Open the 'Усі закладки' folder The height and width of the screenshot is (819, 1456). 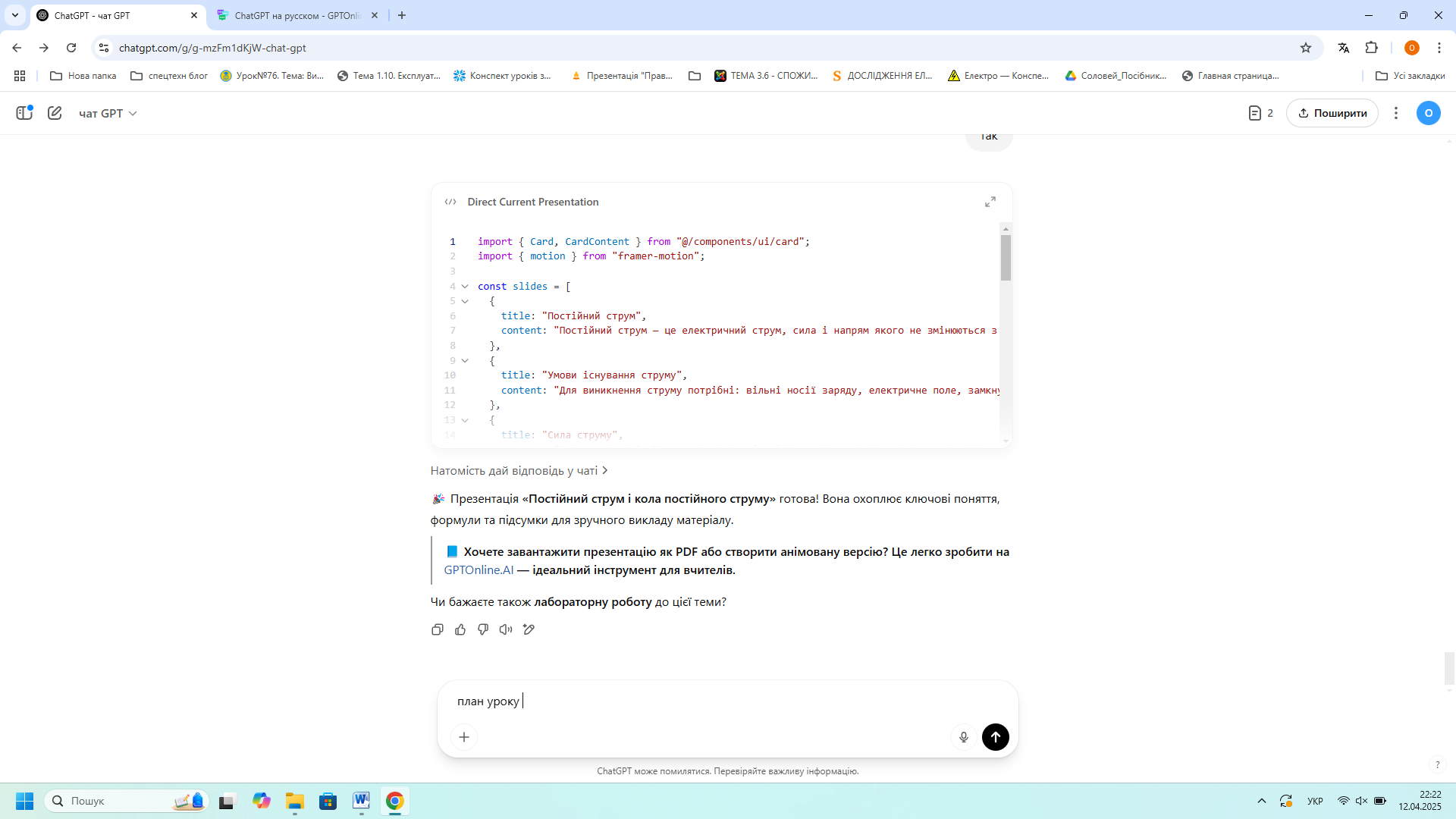click(x=1410, y=76)
